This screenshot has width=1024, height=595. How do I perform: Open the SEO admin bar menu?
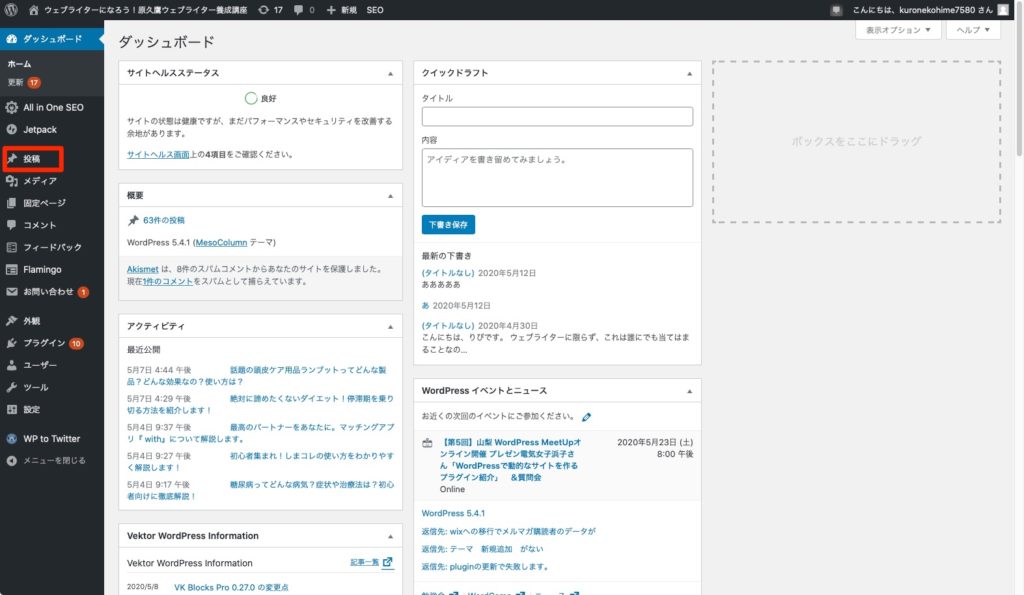(375, 10)
